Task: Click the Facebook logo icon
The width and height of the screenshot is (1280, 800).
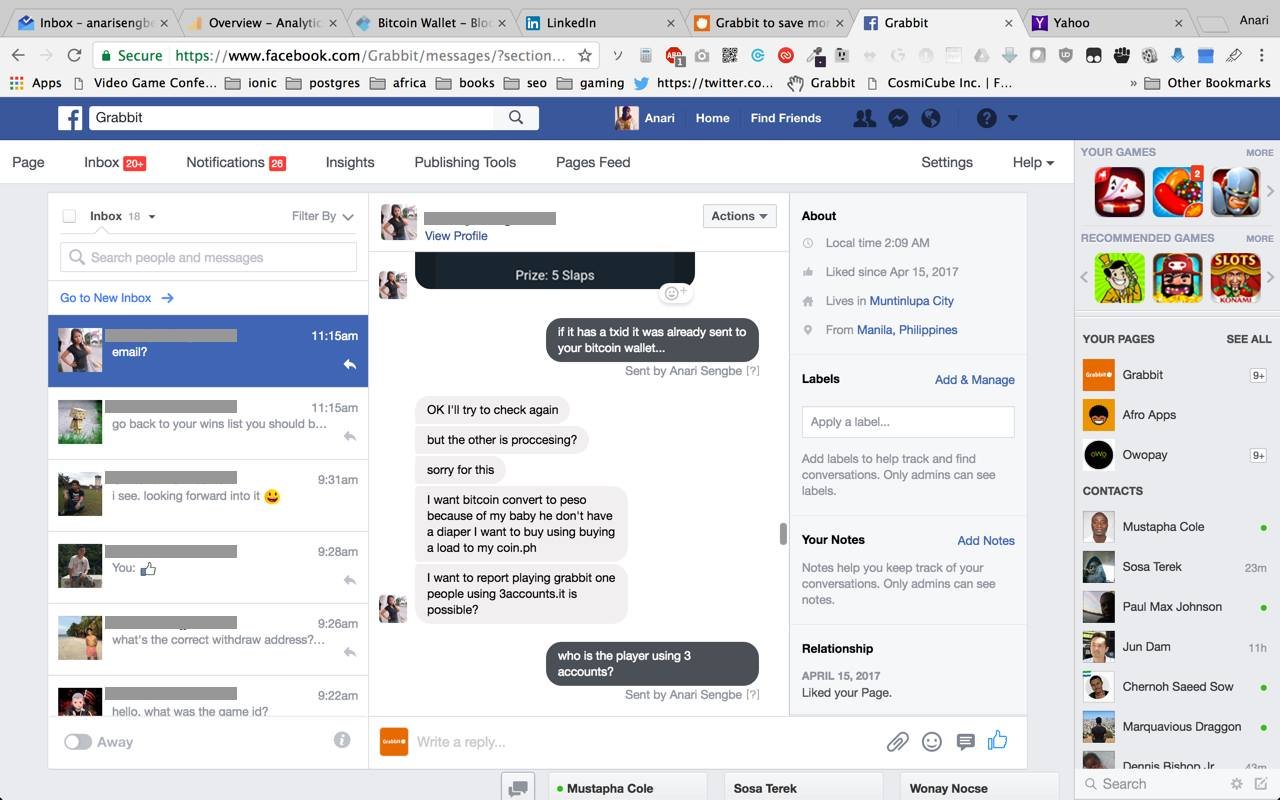Action: 70,118
